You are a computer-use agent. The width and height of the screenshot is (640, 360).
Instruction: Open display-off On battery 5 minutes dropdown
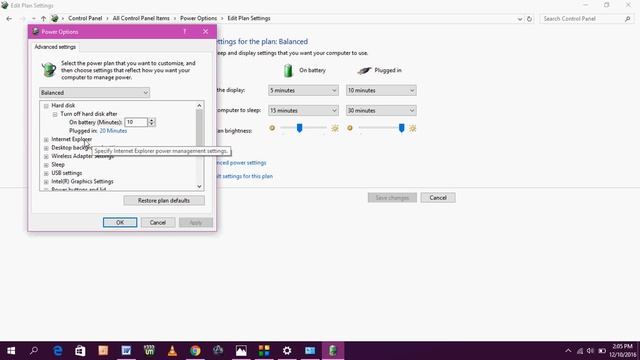(303, 90)
